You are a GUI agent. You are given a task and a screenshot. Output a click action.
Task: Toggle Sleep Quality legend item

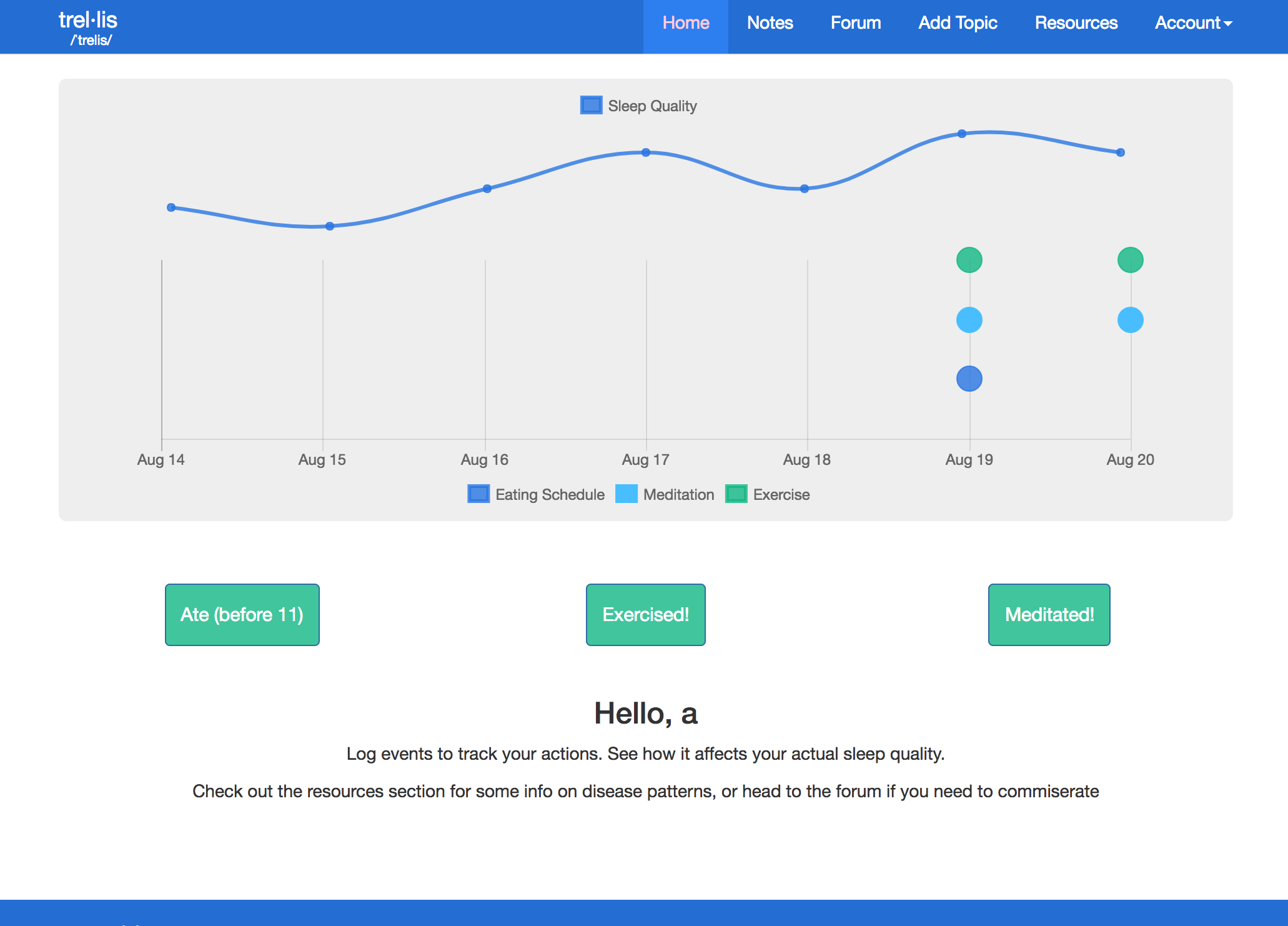638,106
